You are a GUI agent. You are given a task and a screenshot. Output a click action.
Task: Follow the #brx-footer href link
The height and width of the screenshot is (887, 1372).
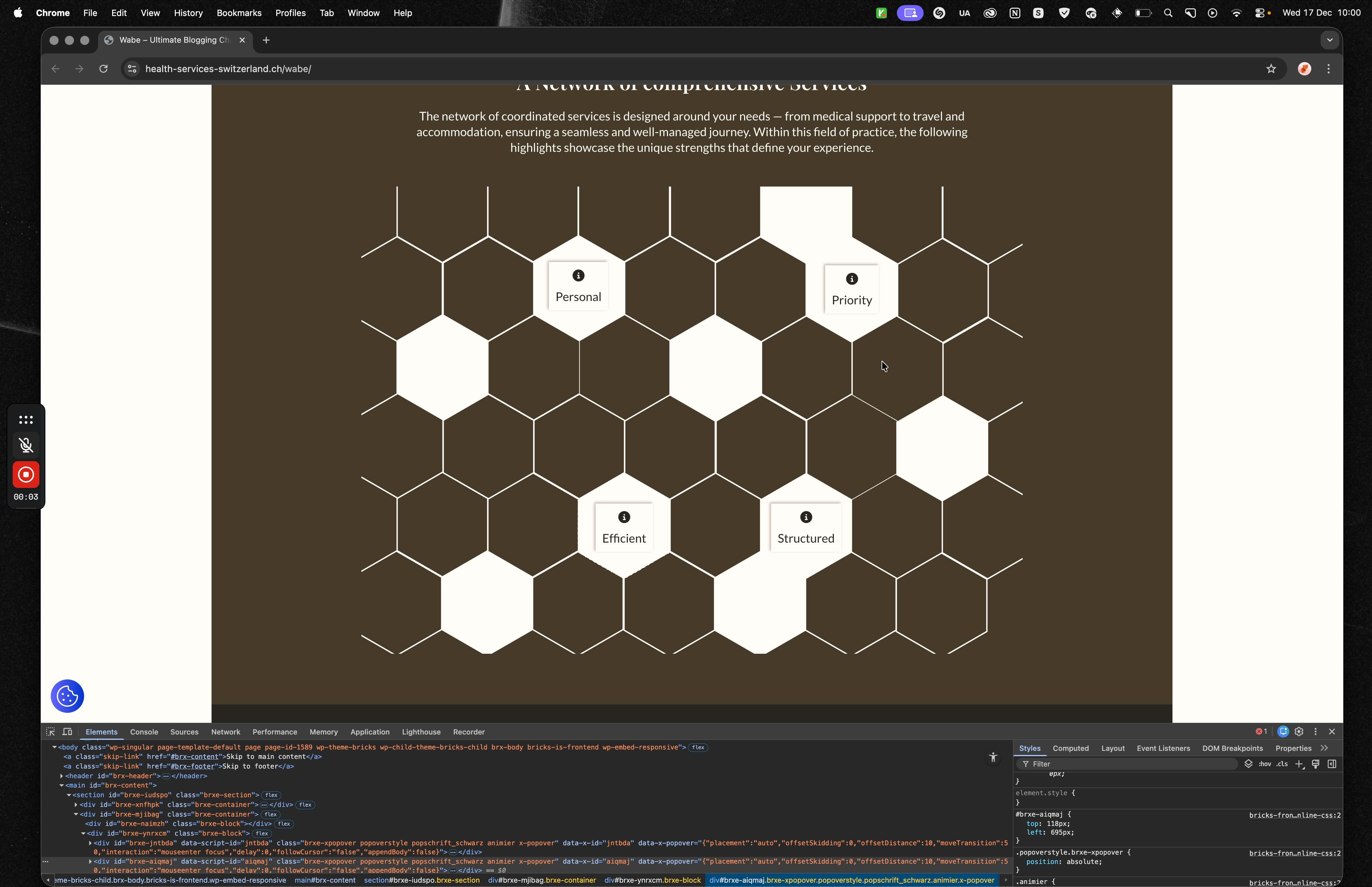[x=193, y=766]
